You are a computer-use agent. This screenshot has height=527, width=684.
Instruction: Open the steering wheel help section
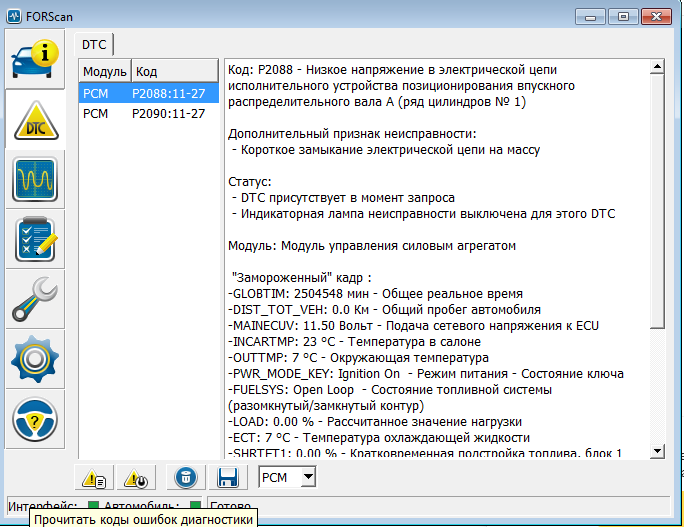click(x=35, y=419)
